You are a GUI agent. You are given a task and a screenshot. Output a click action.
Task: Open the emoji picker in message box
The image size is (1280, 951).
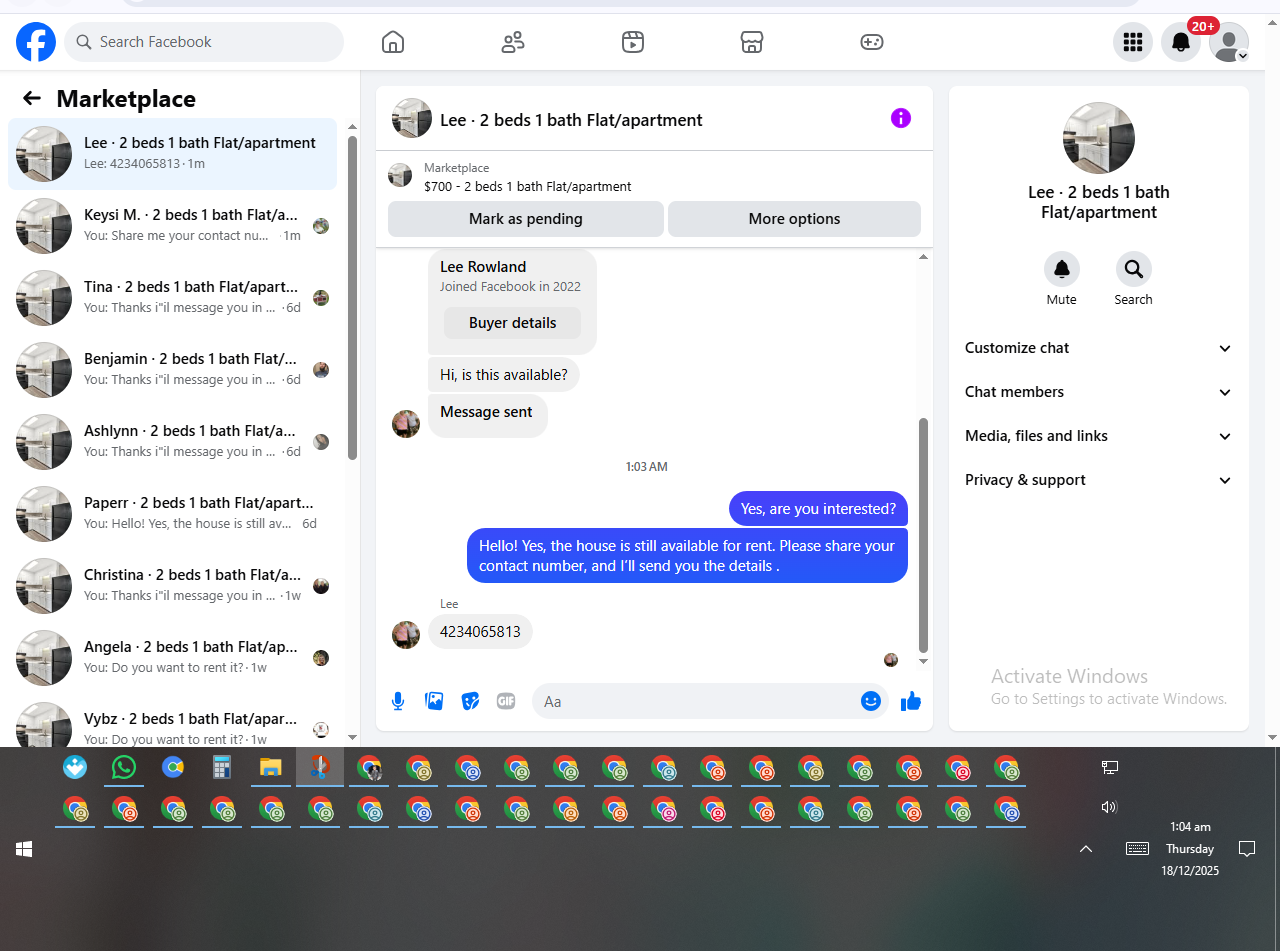871,701
